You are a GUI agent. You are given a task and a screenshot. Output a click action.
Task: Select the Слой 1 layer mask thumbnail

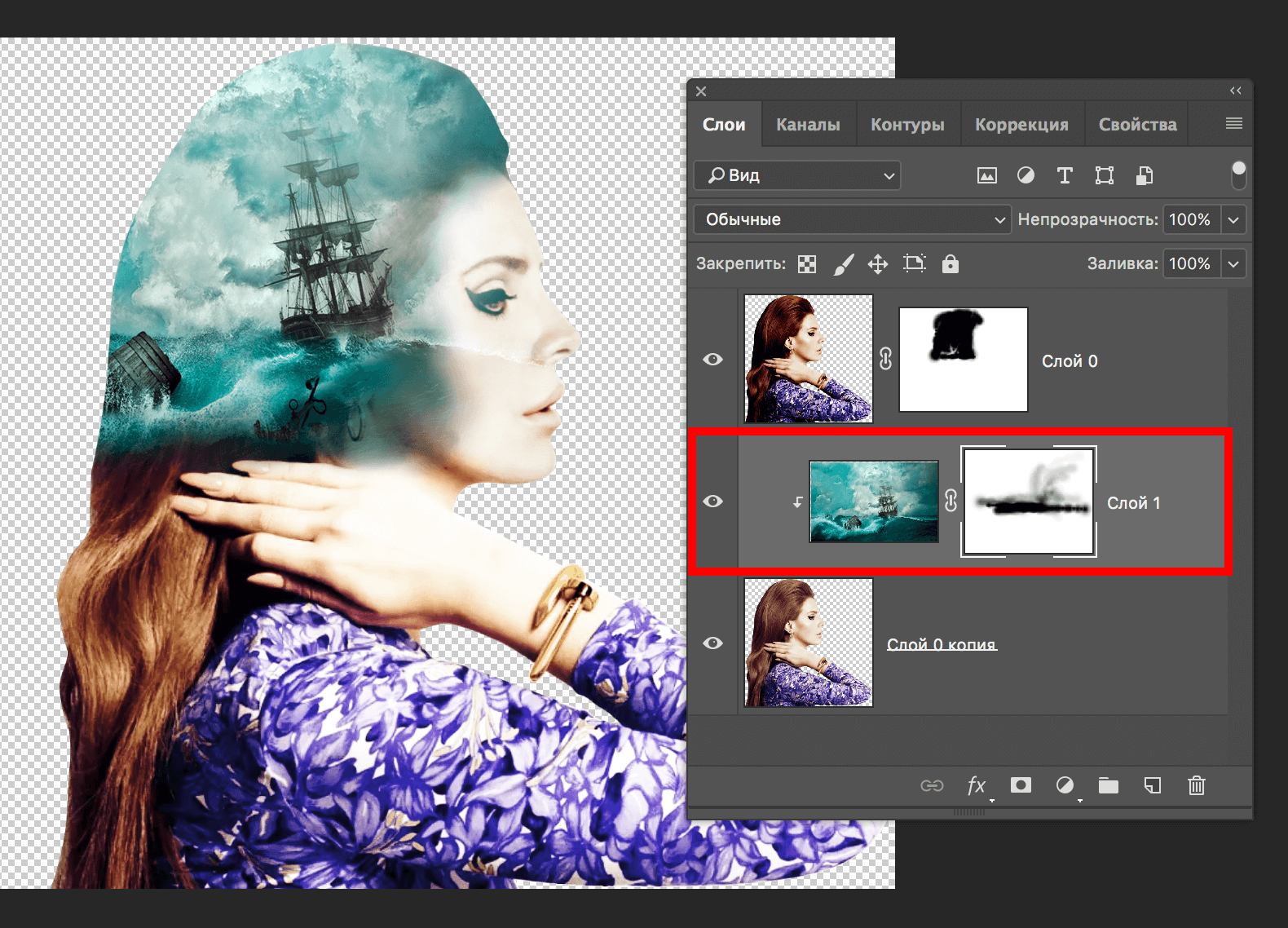pyautogui.click(x=1029, y=502)
